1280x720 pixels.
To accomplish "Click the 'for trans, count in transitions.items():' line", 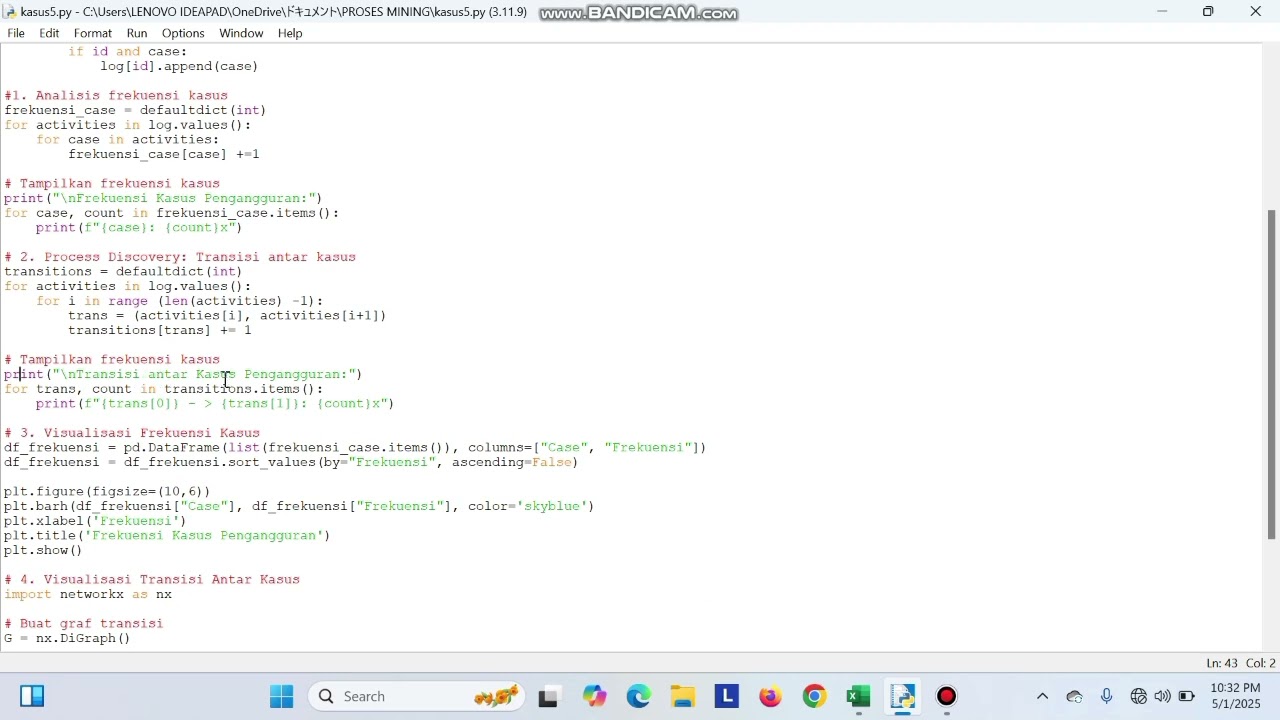I will coord(164,389).
